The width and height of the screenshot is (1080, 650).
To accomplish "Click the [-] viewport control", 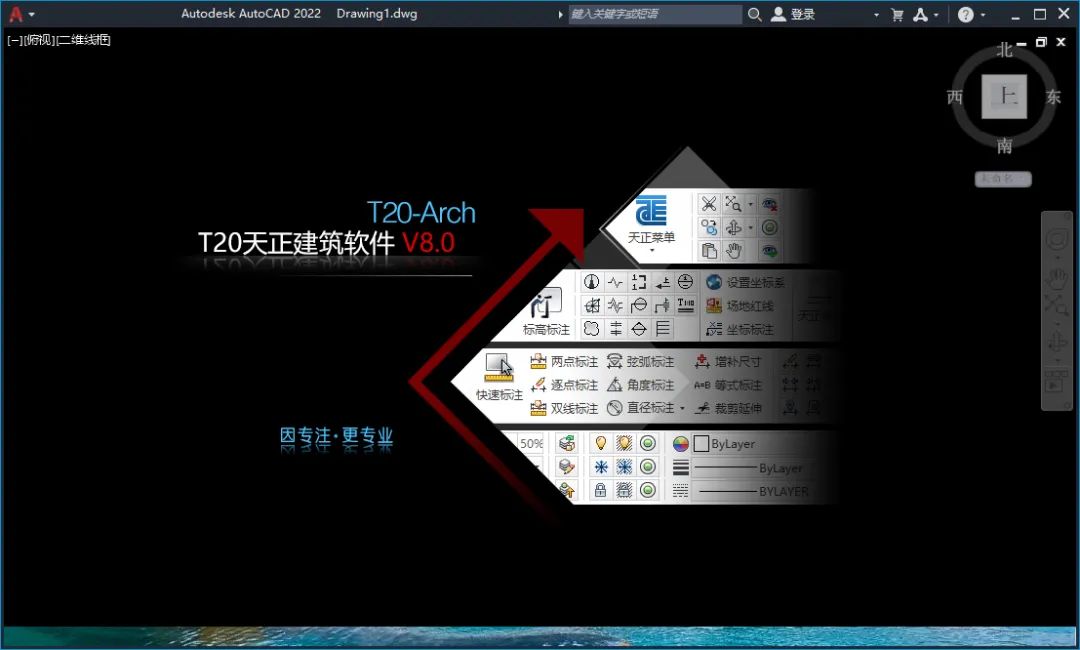I will [14, 40].
